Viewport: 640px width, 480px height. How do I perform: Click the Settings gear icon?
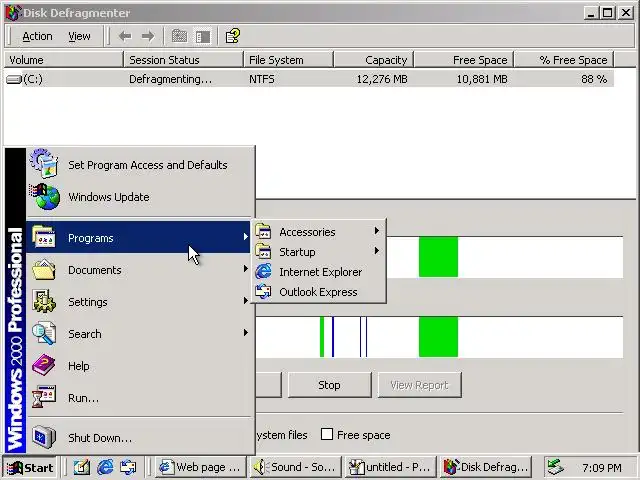point(44,302)
